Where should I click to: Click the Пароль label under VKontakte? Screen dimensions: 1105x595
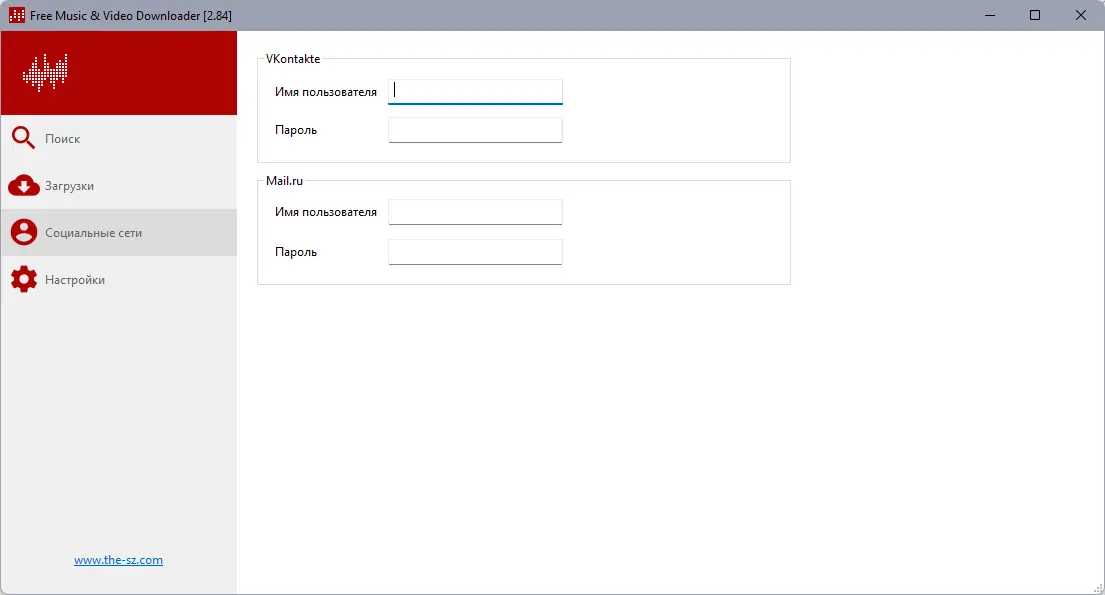296,130
